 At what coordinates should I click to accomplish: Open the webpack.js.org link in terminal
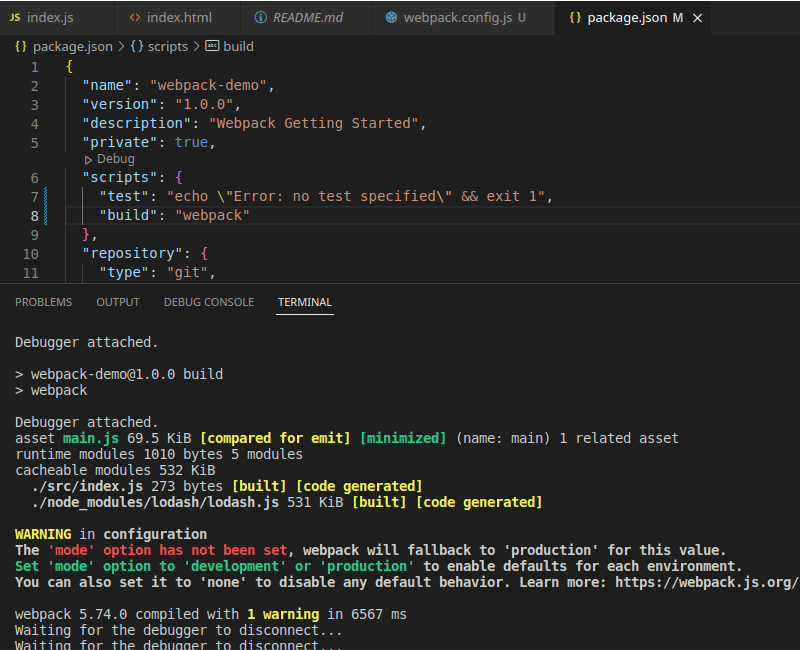tap(707, 582)
